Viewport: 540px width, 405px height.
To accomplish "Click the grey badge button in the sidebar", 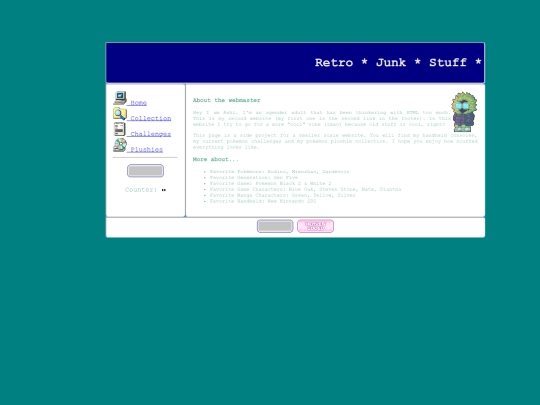I will tap(145, 170).
